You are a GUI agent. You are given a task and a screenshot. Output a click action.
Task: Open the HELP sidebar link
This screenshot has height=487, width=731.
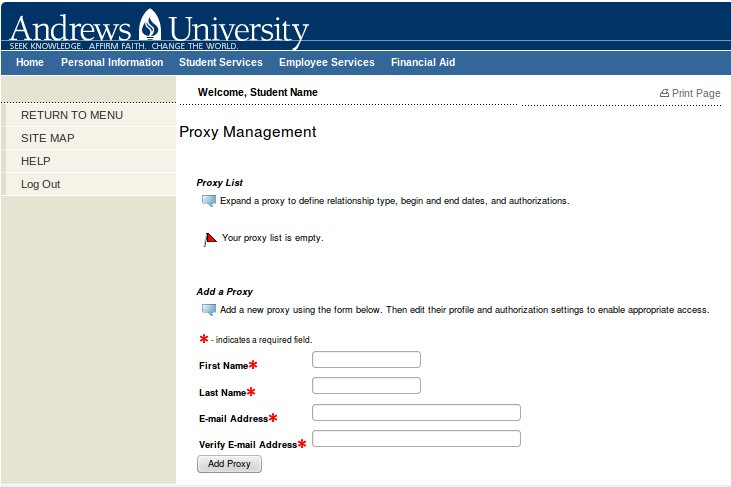point(35,161)
